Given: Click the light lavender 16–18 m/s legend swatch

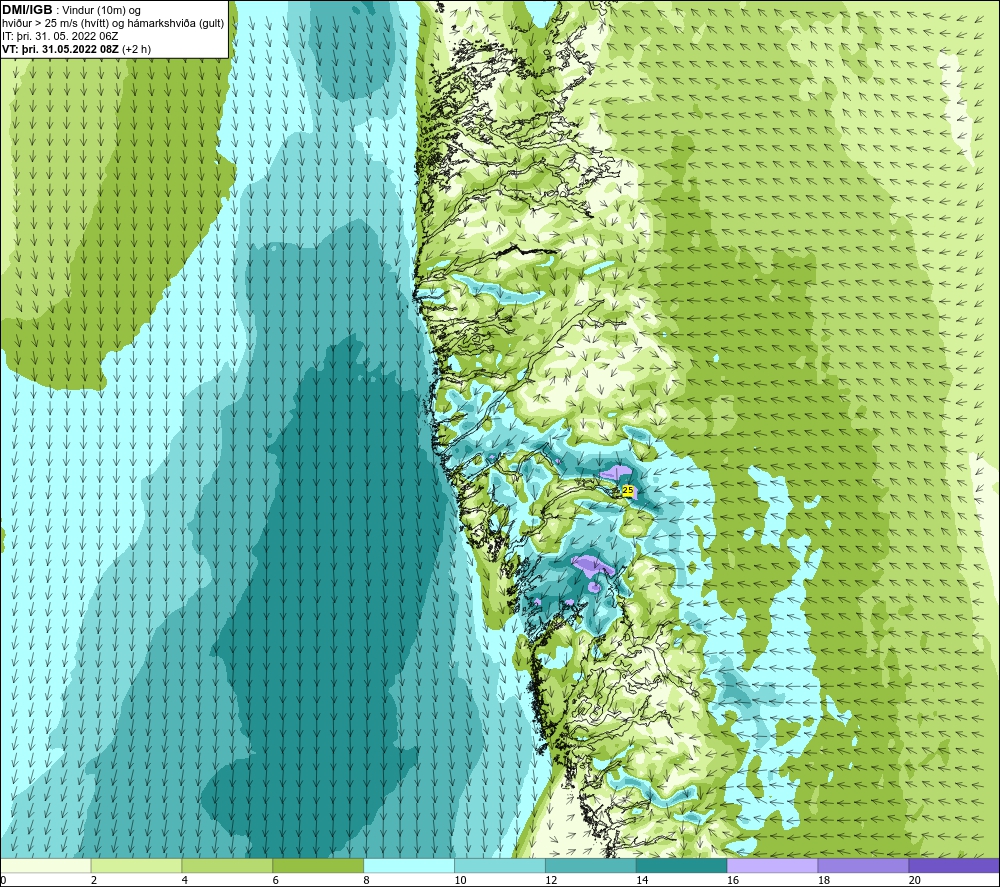Looking at the screenshot, I should click(x=772, y=865).
